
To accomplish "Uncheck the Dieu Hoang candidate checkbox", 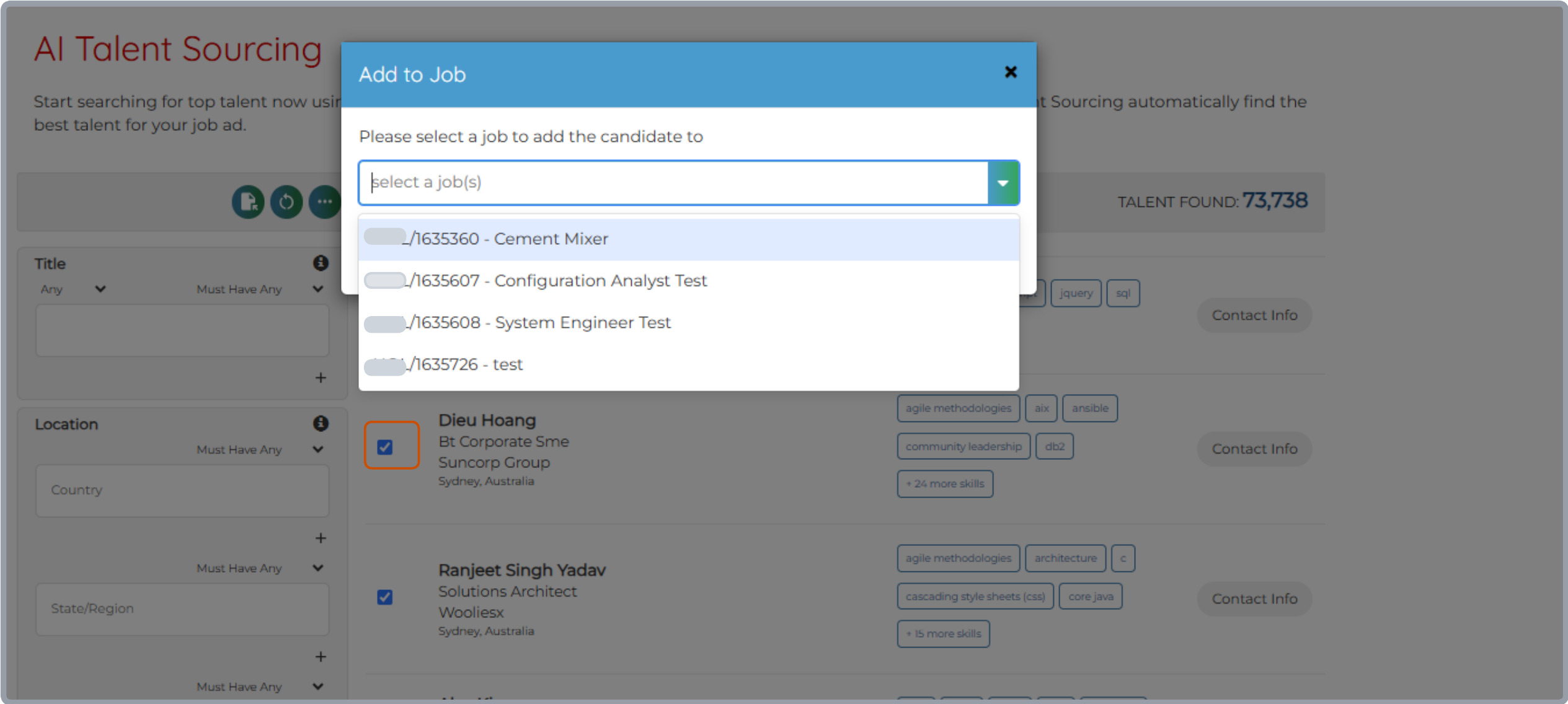I will pos(385,447).
